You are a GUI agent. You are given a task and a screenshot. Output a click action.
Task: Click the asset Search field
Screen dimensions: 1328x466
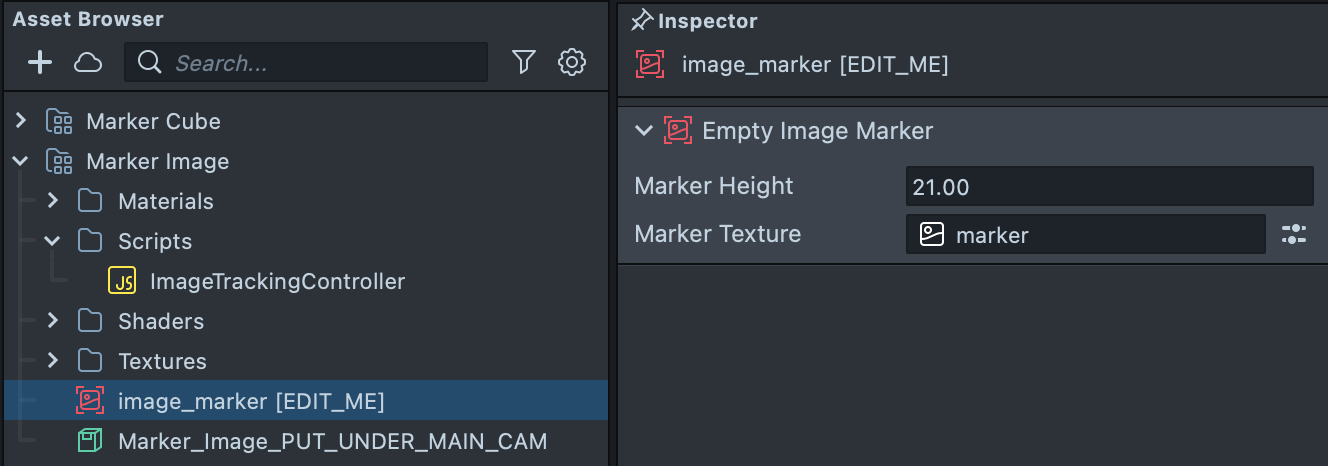(x=320, y=63)
